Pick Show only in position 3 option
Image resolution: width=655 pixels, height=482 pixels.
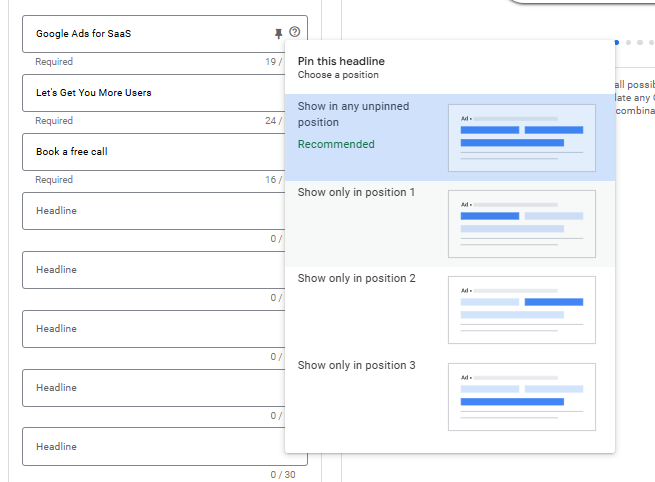click(x=356, y=365)
